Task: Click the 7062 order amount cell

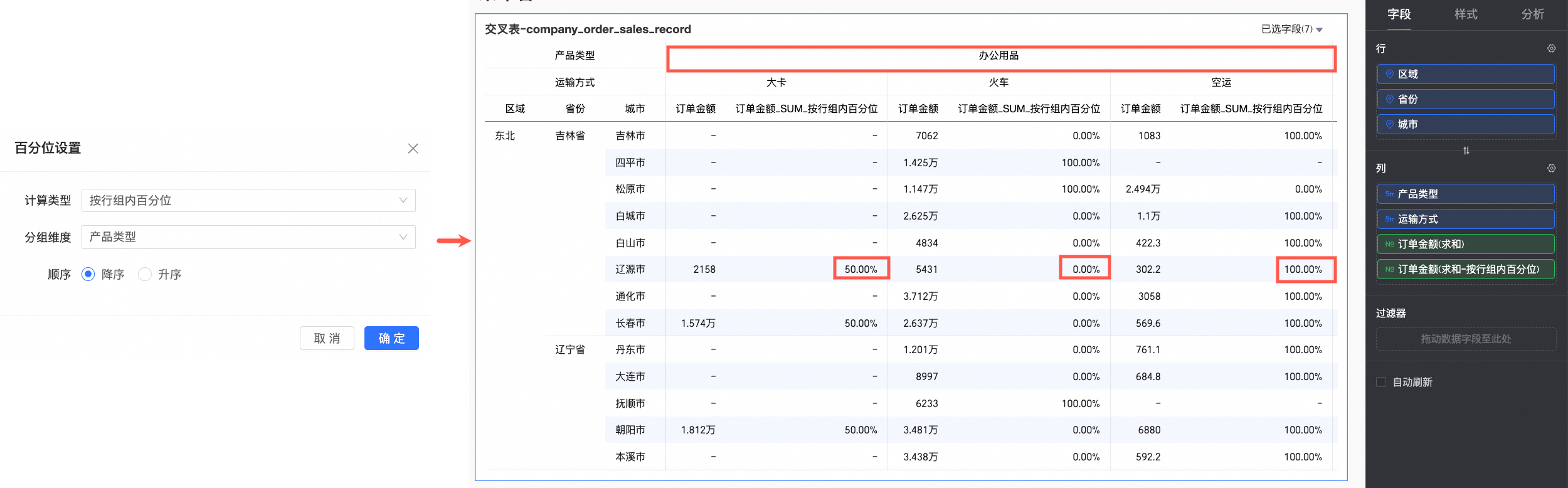Action: 927,135
